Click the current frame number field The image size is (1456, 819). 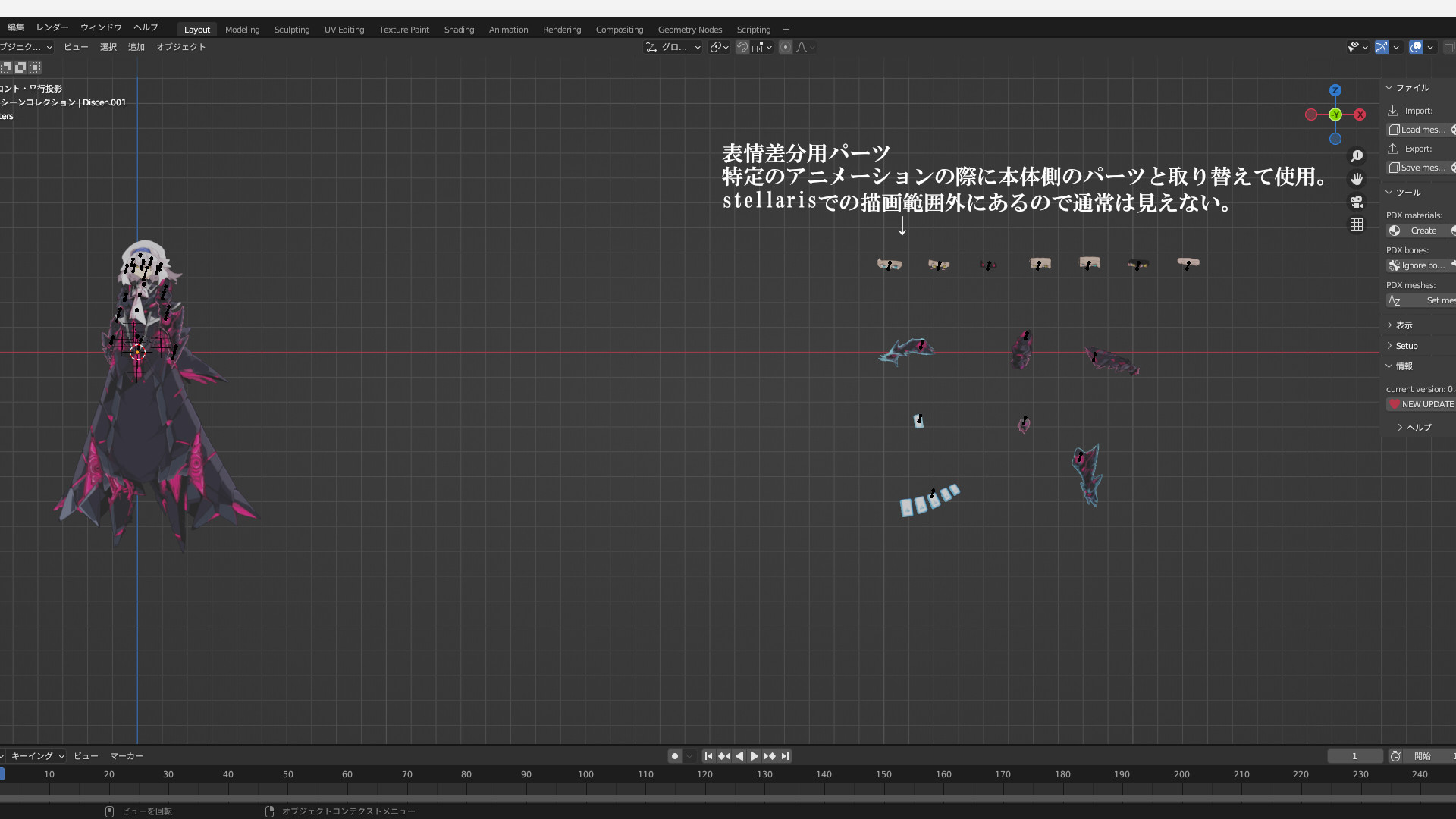pos(1354,756)
